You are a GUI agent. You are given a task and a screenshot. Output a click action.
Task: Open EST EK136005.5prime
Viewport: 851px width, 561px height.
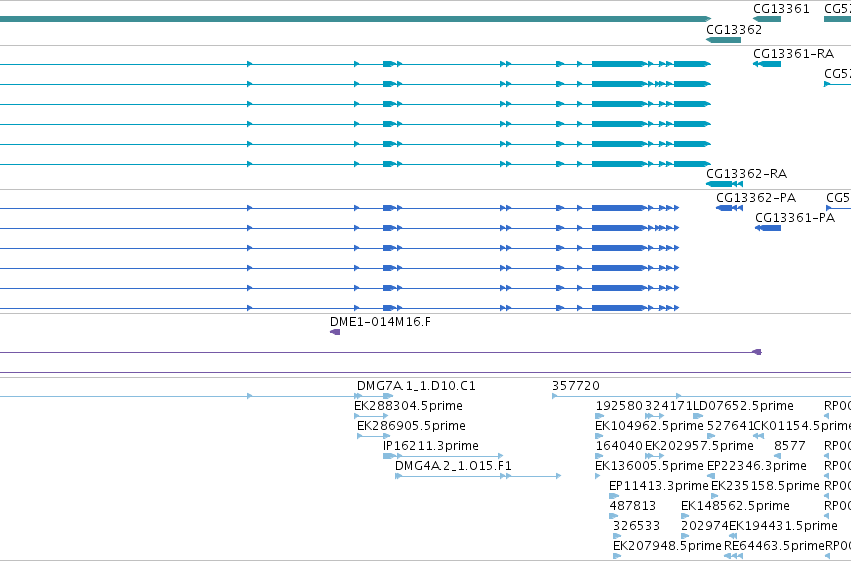click(649, 466)
